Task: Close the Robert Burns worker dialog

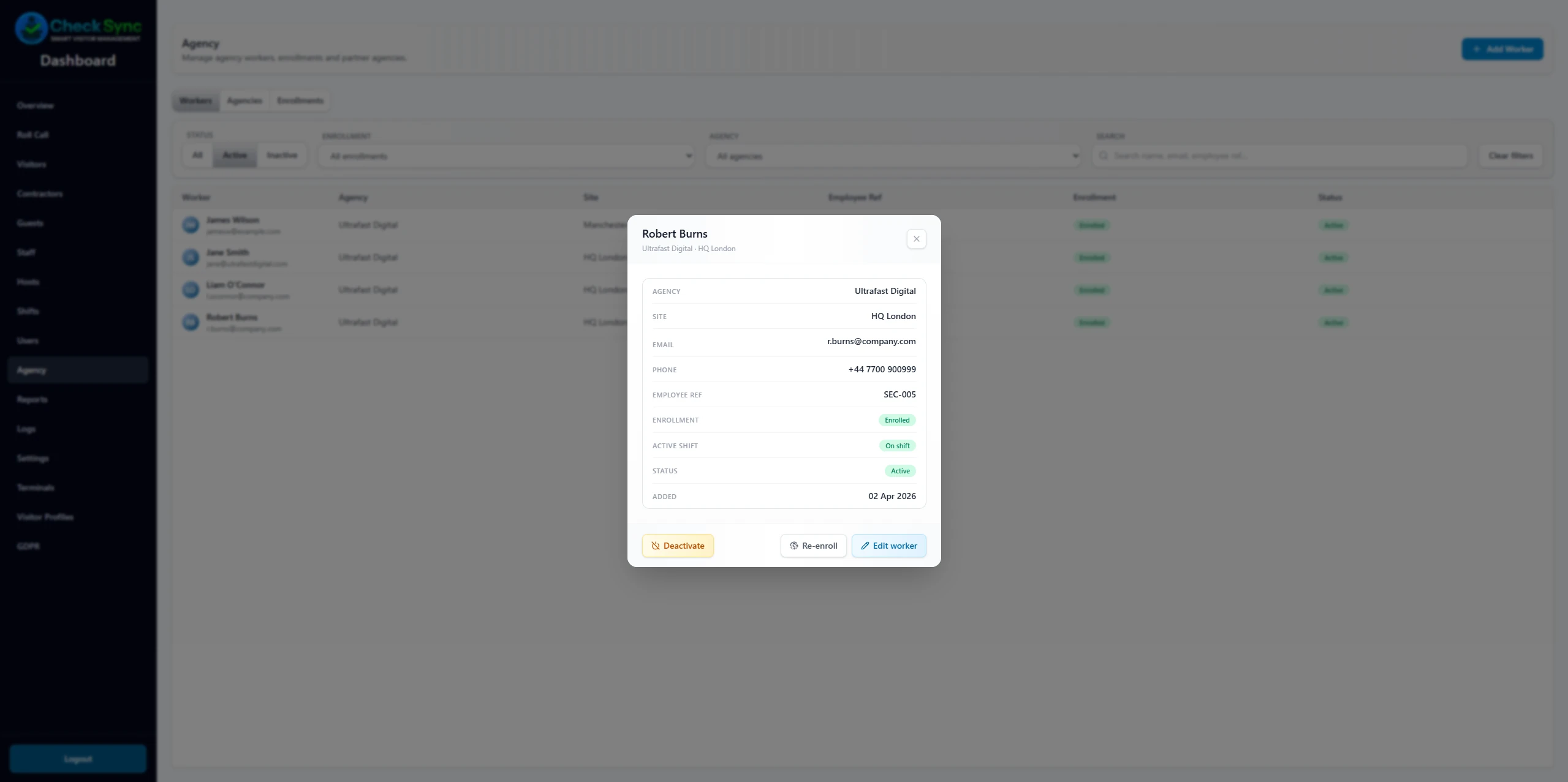Action: (916, 239)
